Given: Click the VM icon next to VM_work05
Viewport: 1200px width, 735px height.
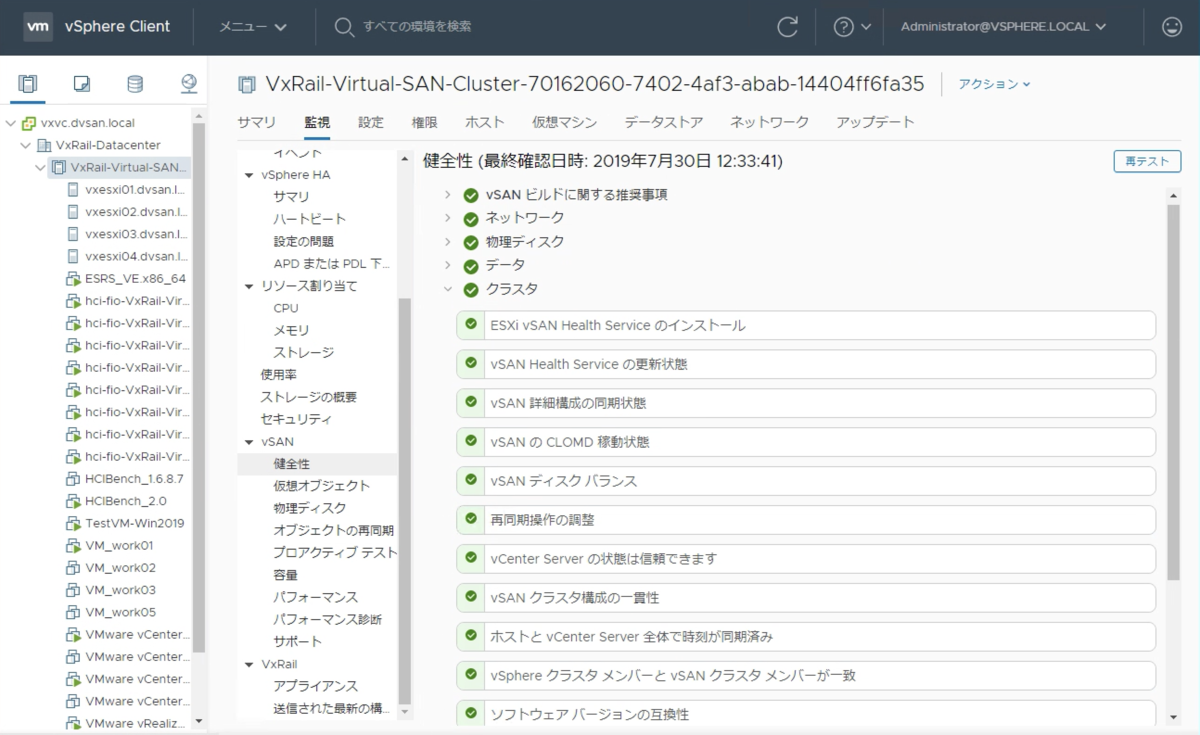Looking at the screenshot, I should (73, 612).
